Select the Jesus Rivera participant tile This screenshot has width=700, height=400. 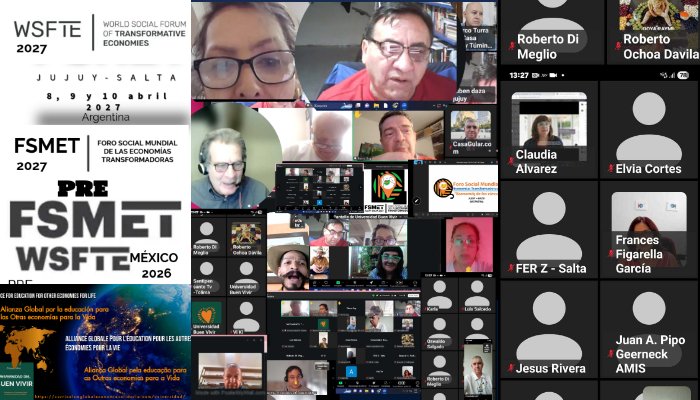[x=549, y=330]
